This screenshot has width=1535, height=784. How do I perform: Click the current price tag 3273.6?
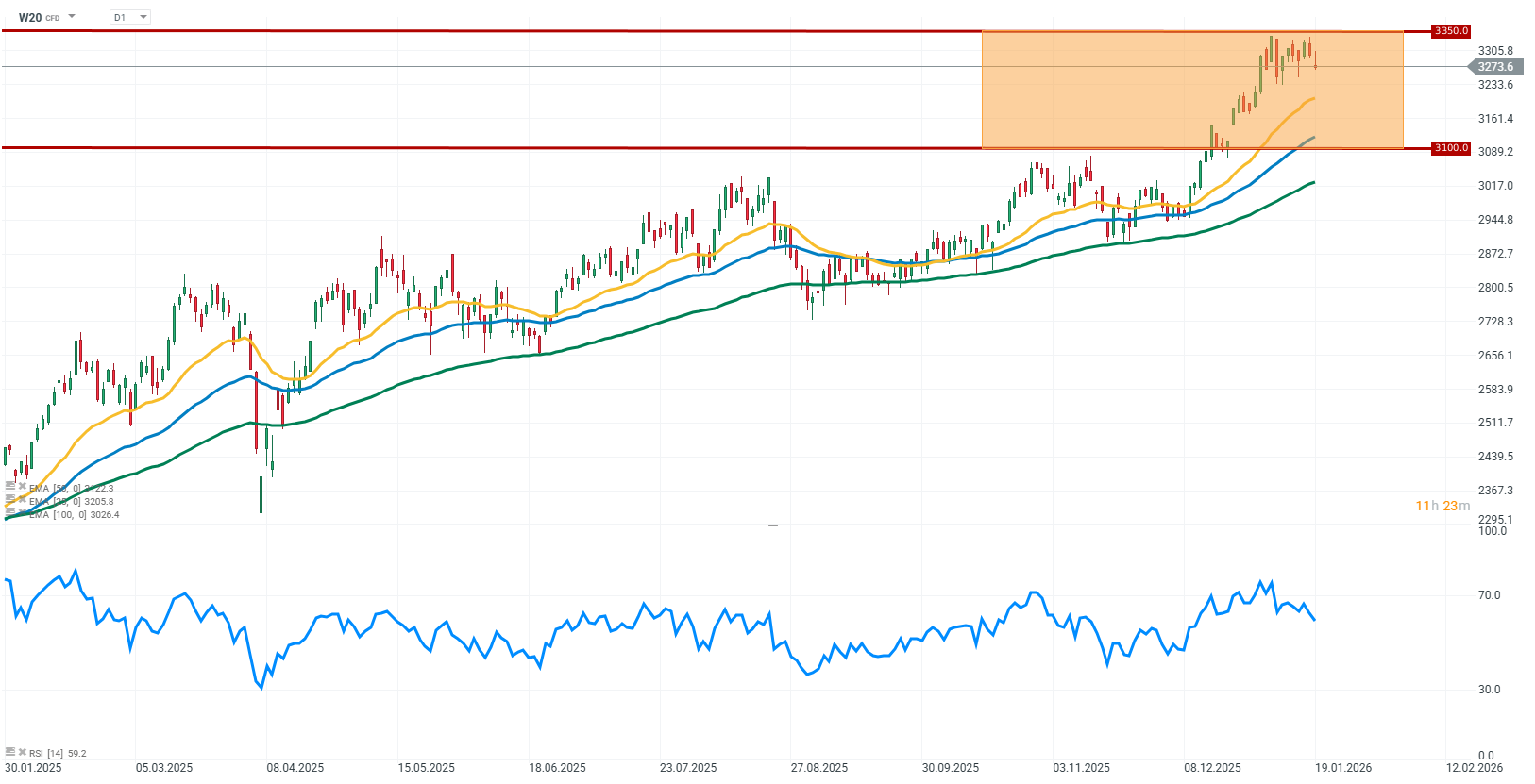(x=1493, y=67)
